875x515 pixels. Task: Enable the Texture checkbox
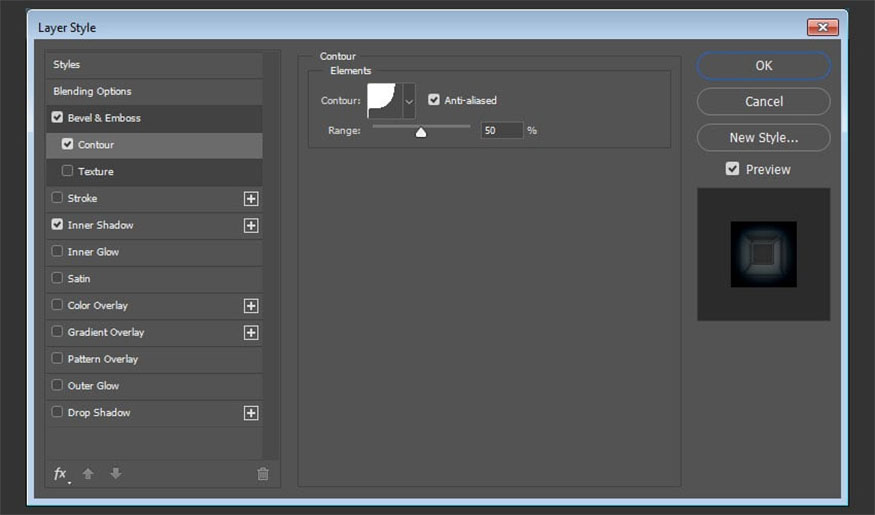click(68, 171)
